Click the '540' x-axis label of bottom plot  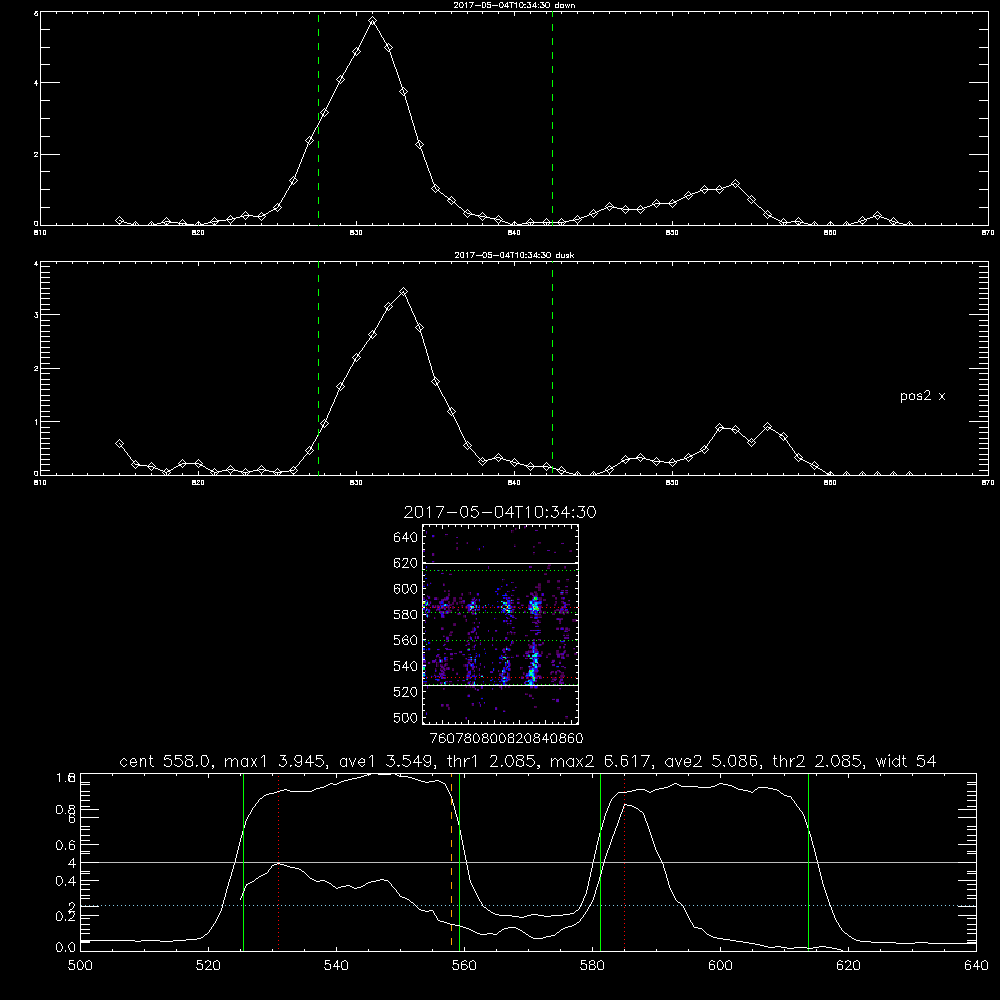click(x=336, y=966)
